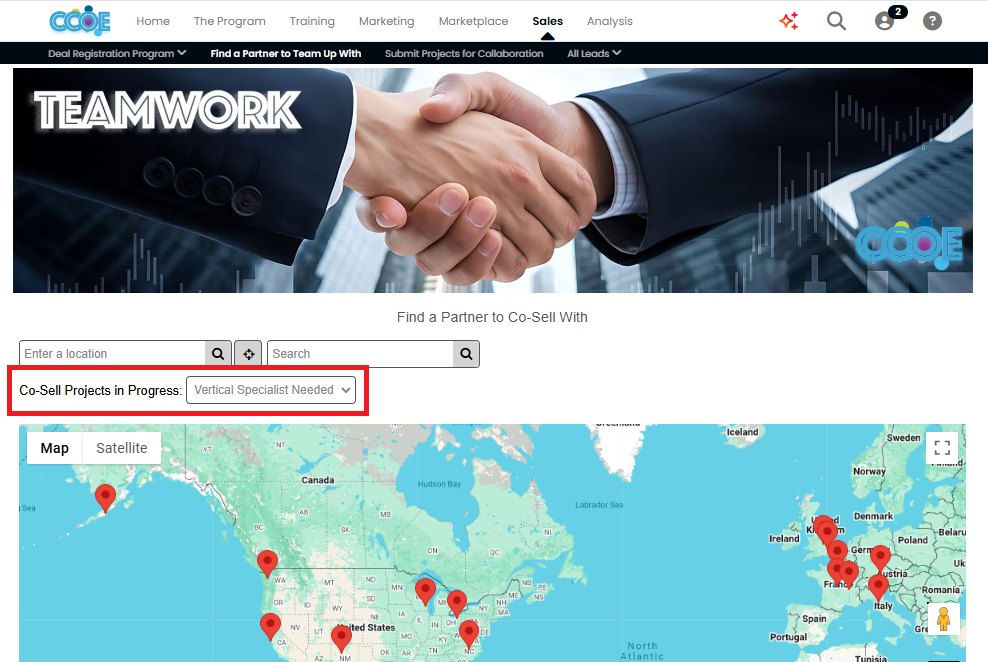
Task: Focus the partner Search field
Action: (x=360, y=354)
